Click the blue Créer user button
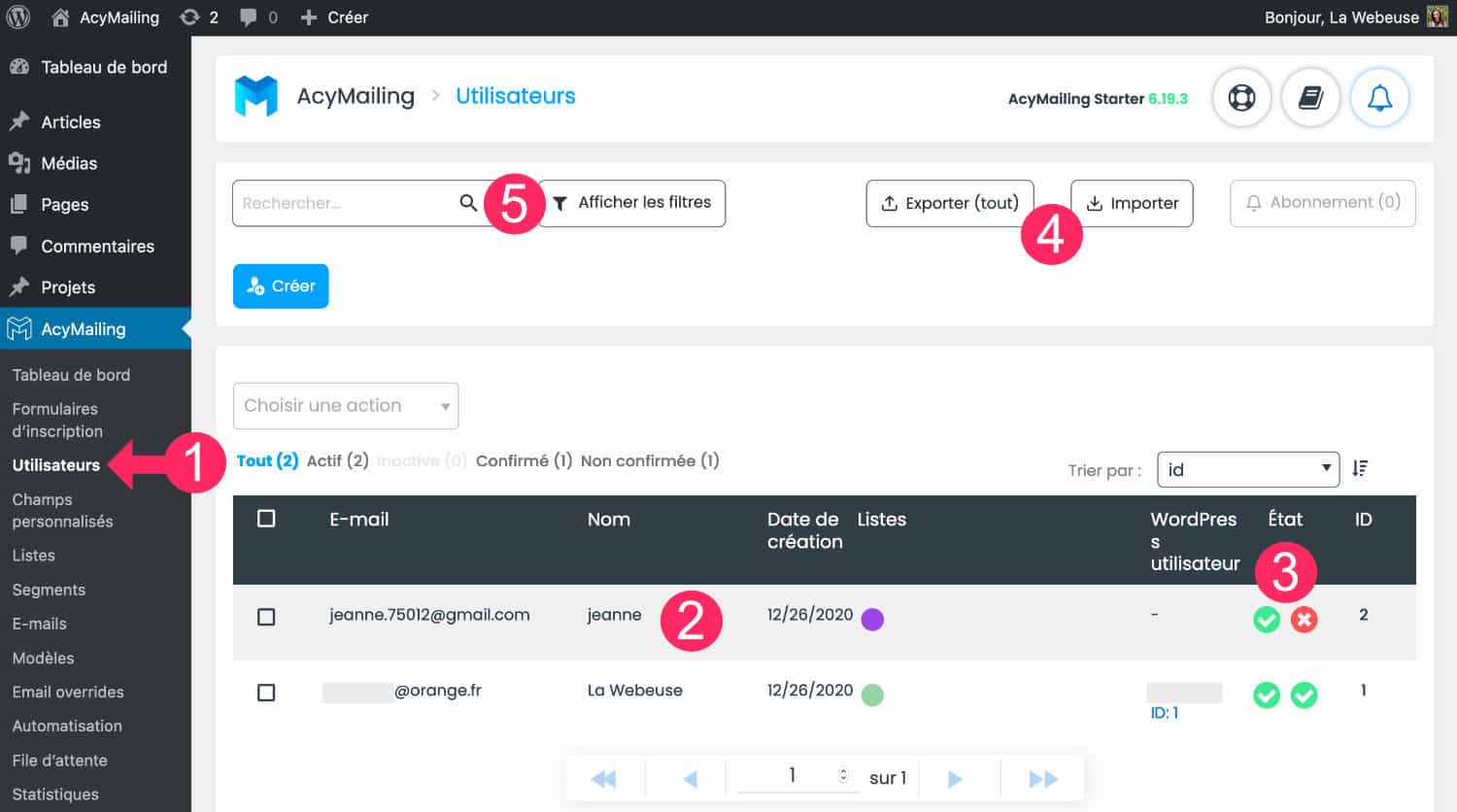Image resolution: width=1457 pixels, height=812 pixels. (281, 286)
